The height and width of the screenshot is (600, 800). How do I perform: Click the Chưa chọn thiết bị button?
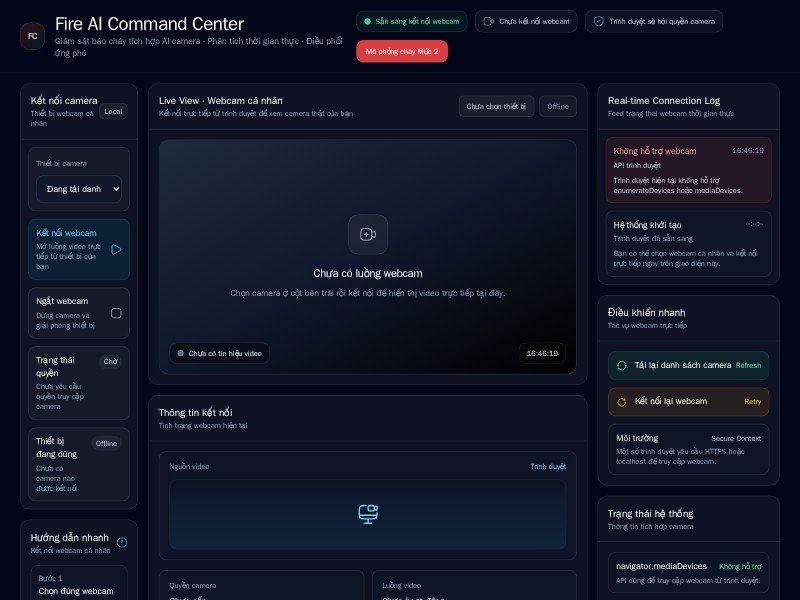[x=496, y=107]
